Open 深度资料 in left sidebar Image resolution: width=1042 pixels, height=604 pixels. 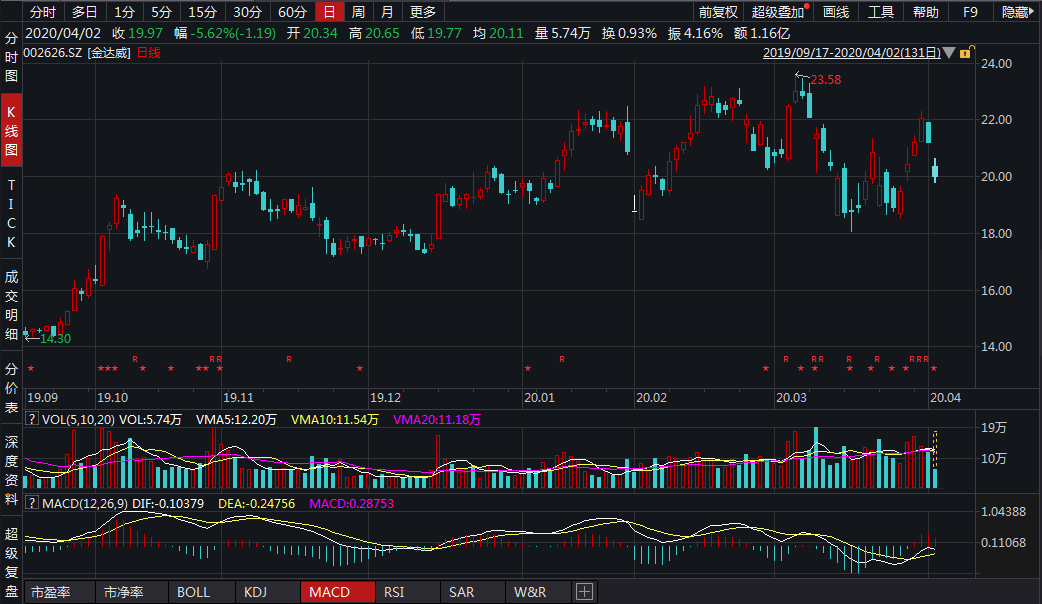tap(11, 471)
